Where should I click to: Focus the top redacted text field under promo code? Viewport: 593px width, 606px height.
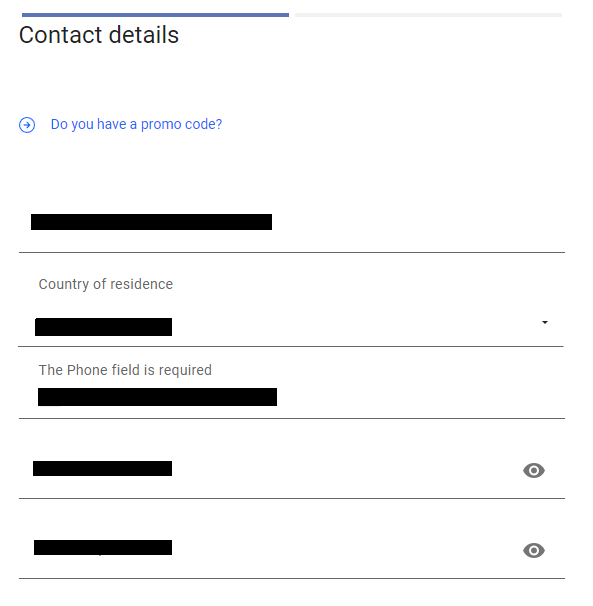pyautogui.click(x=292, y=222)
